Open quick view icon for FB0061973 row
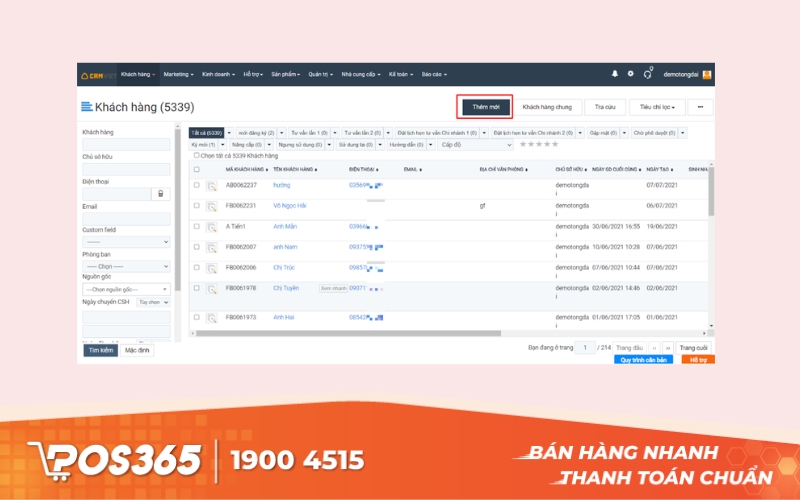The width and height of the screenshot is (800, 500). [211, 318]
